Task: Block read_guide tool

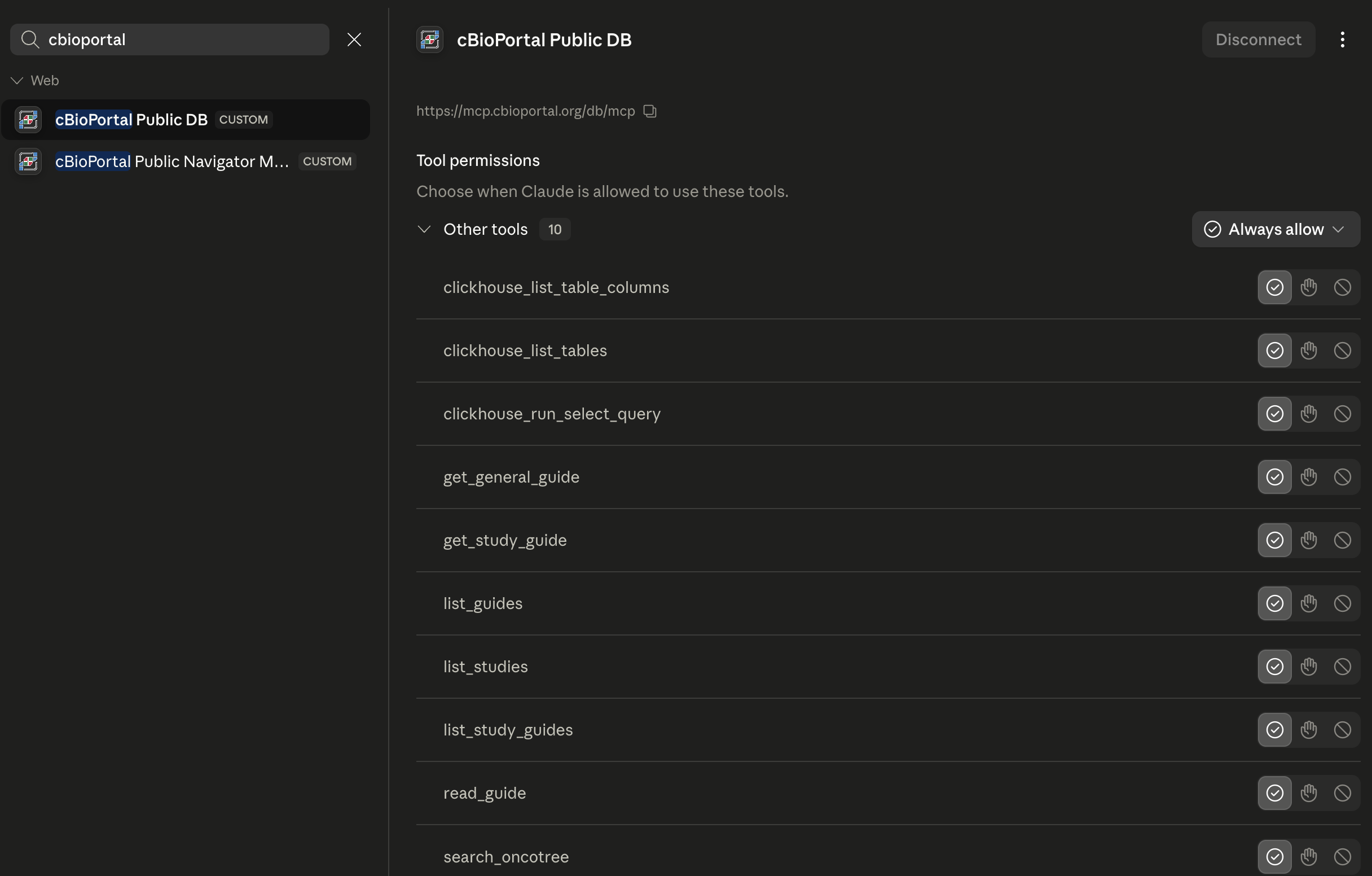Action: coord(1342,794)
